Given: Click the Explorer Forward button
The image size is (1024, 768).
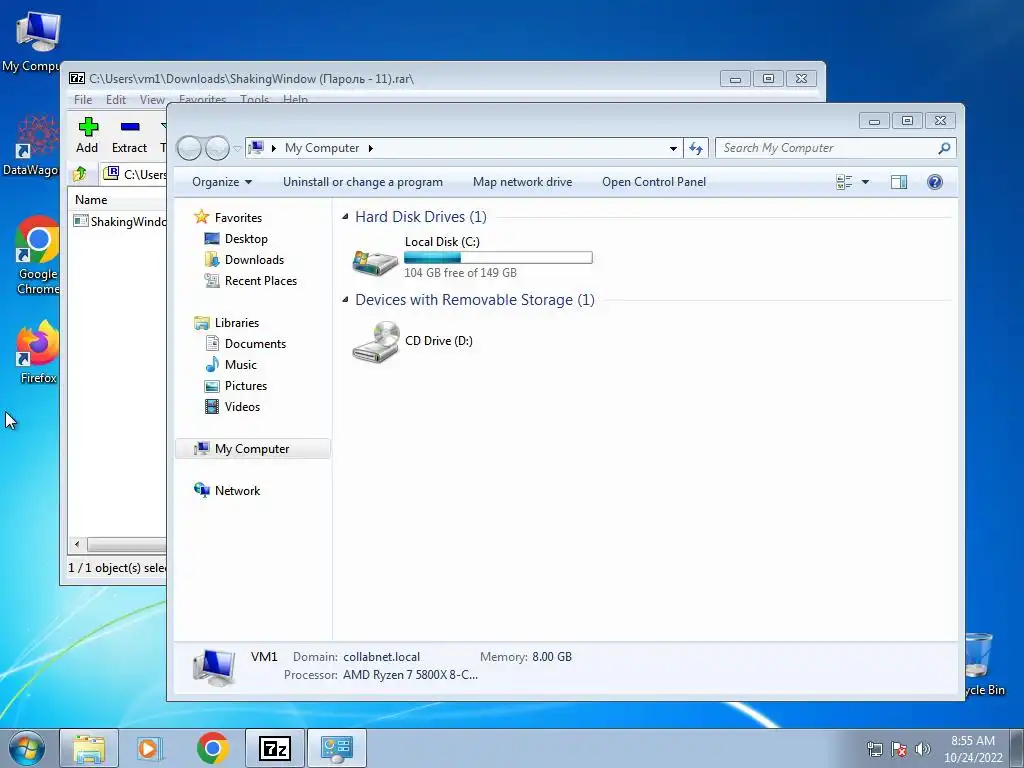Looking at the screenshot, I should (217, 148).
